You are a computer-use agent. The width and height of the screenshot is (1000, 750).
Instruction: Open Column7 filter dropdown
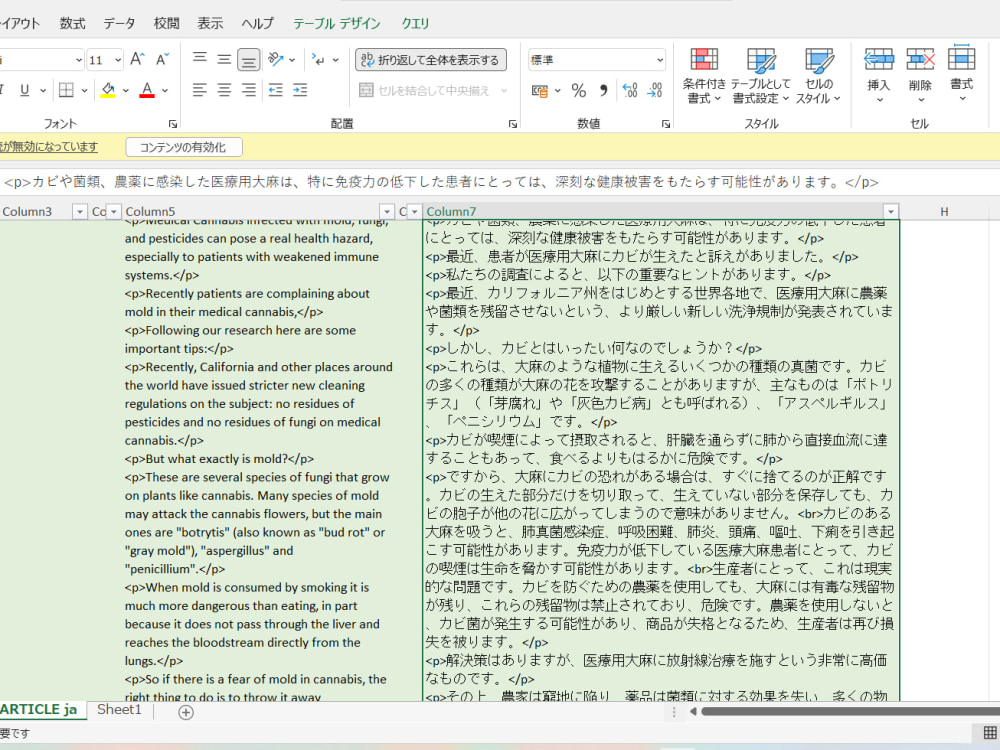[x=891, y=212]
